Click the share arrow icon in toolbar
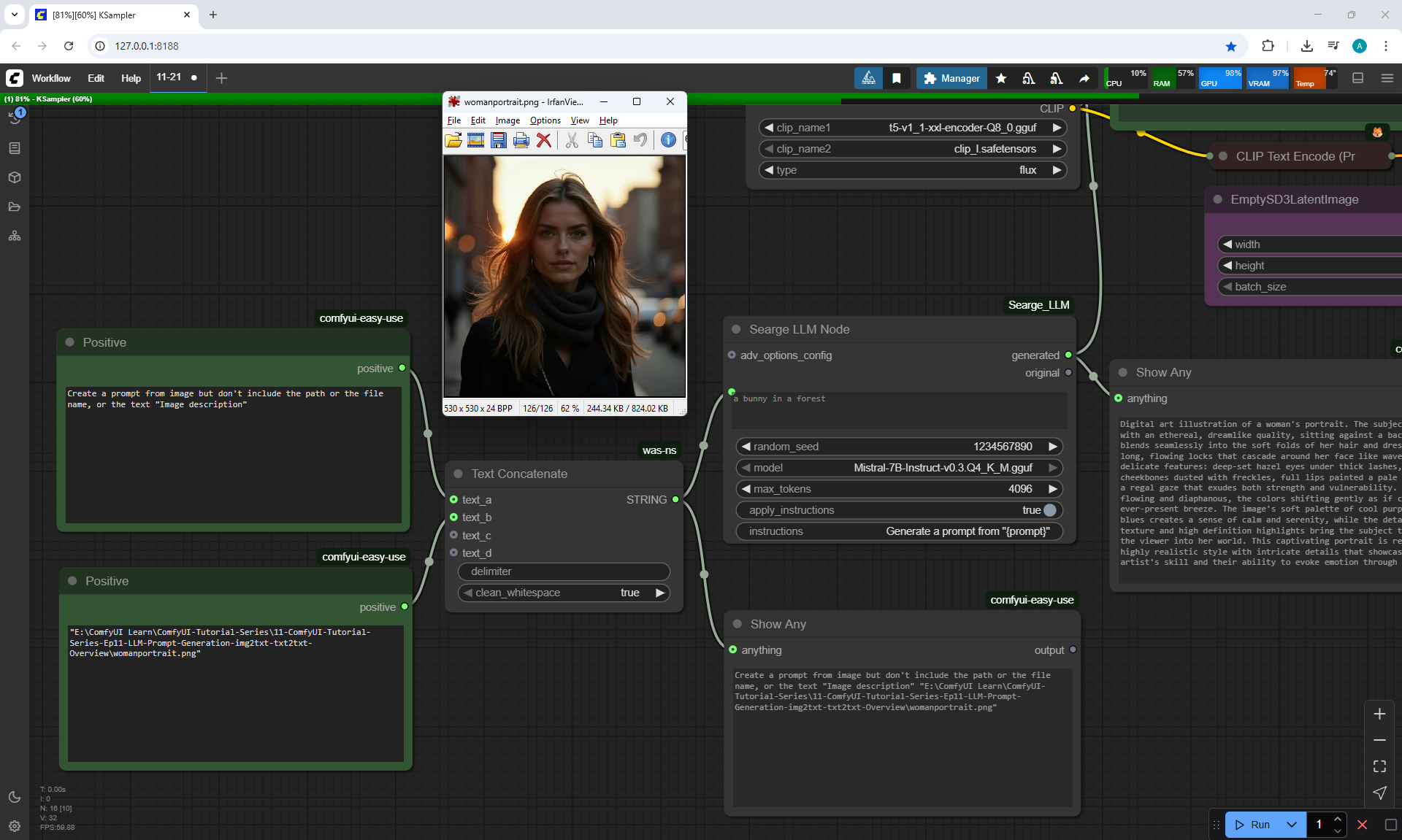This screenshot has height=840, width=1402. pos(1084,78)
